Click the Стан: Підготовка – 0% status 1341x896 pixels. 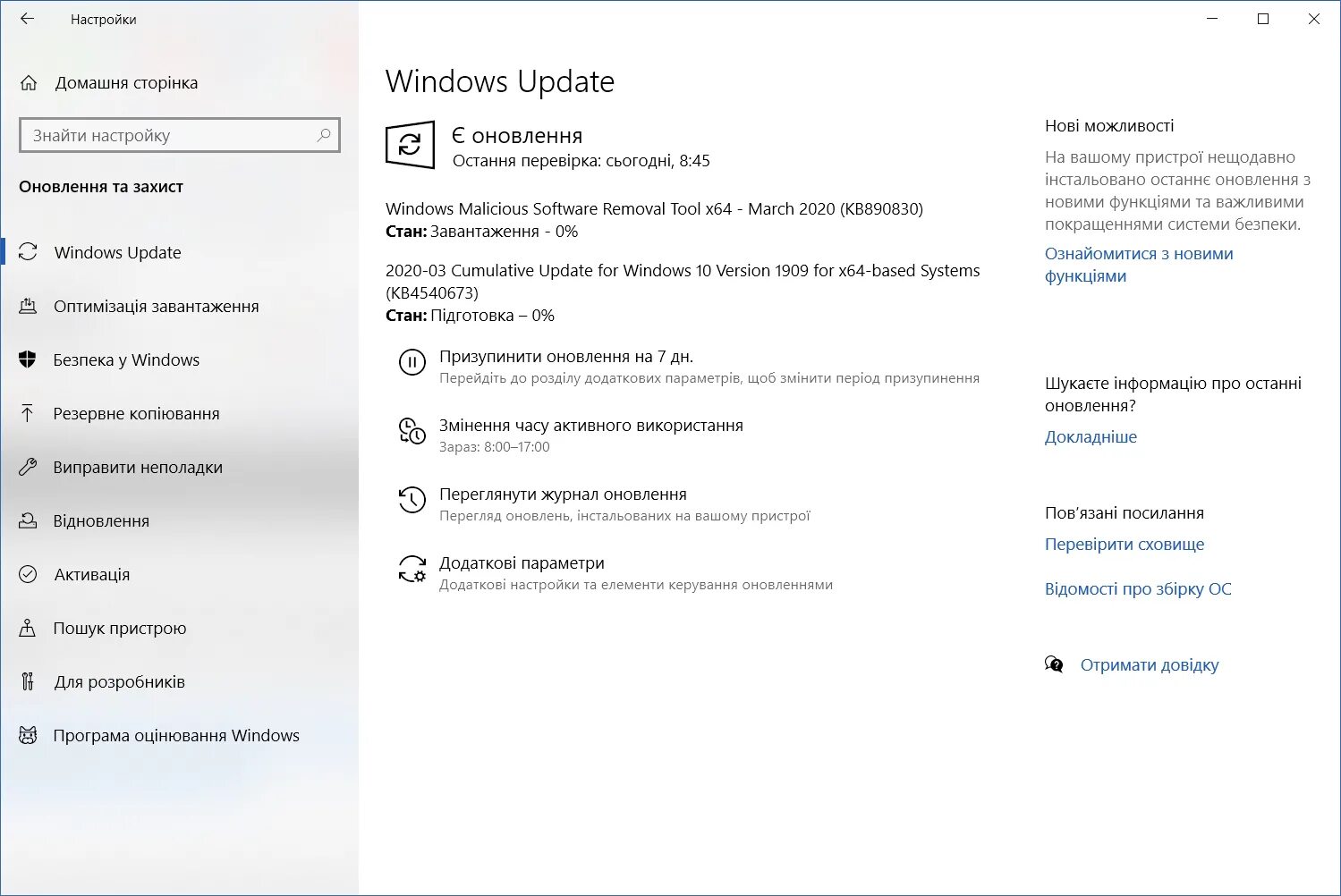(x=470, y=315)
